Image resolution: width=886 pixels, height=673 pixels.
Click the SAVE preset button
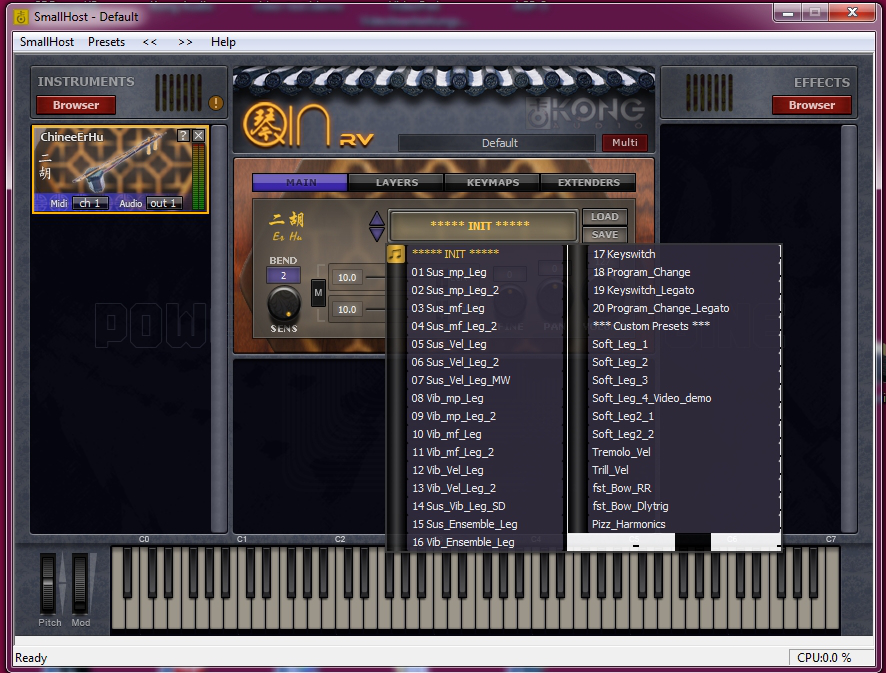[x=605, y=235]
